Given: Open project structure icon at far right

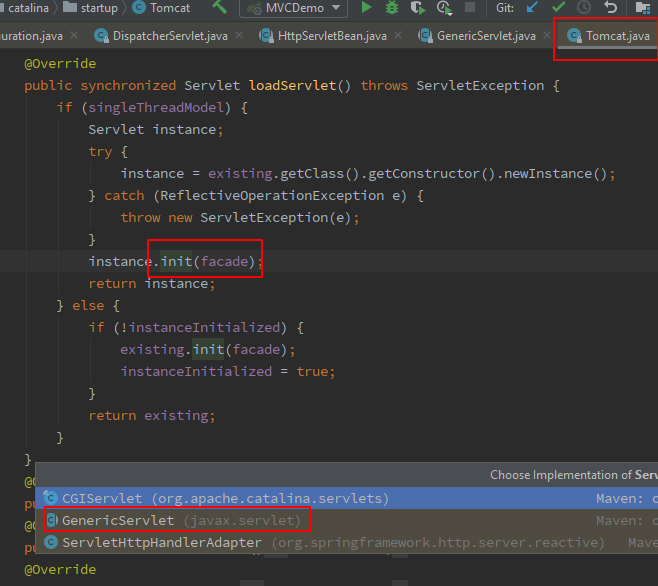Looking at the screenshot, I should [643, 8].
